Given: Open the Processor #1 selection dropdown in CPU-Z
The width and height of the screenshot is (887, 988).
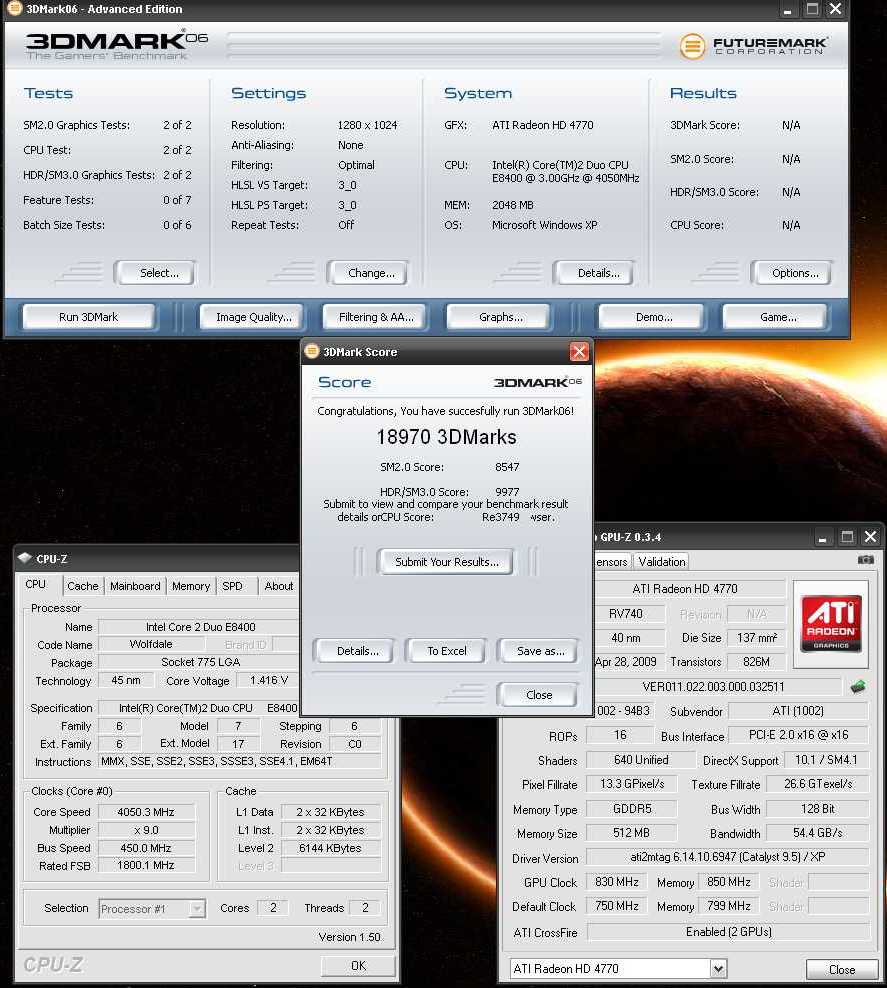Looking at the screenshot, I should [197, 909].
